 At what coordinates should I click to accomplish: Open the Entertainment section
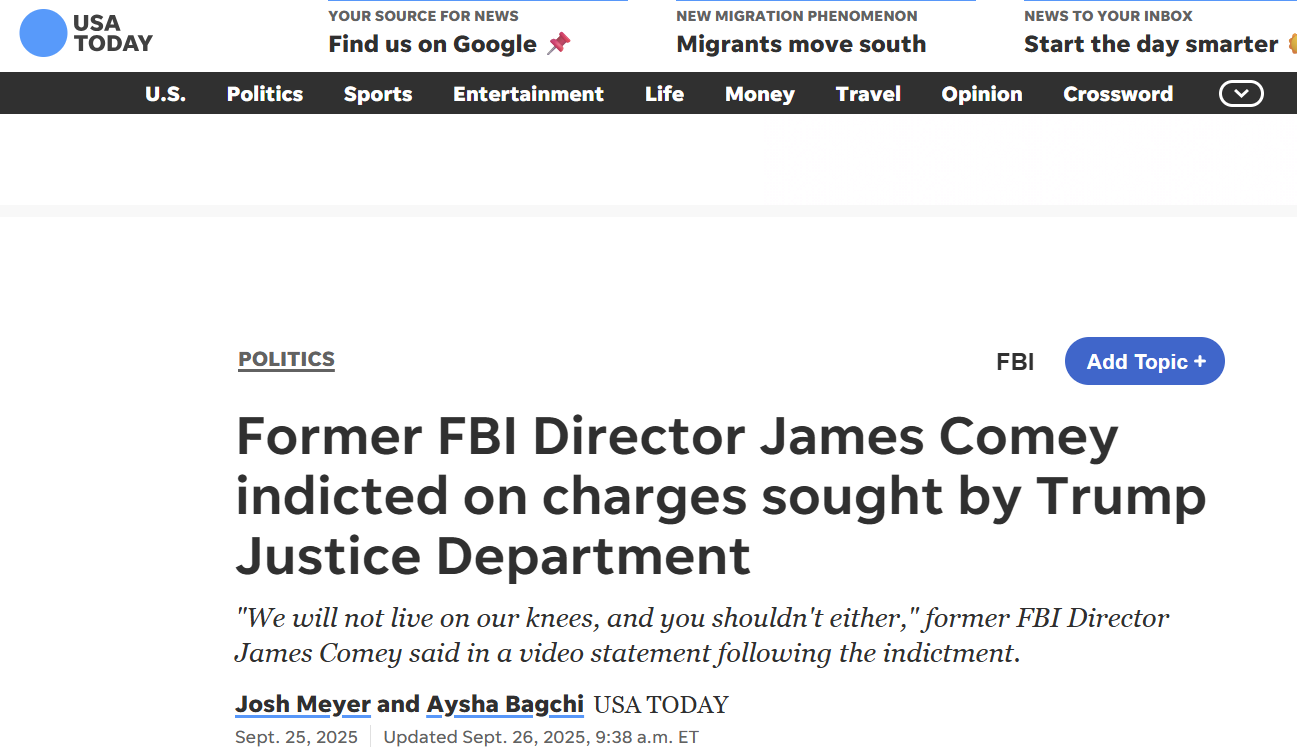tap(528, 94)
